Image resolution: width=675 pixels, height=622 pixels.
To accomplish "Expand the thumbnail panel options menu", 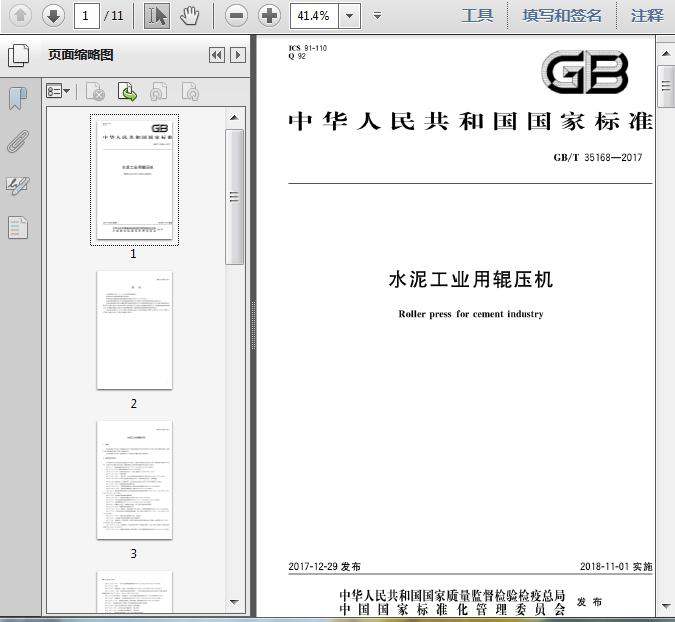I will (x=59, y=92).
